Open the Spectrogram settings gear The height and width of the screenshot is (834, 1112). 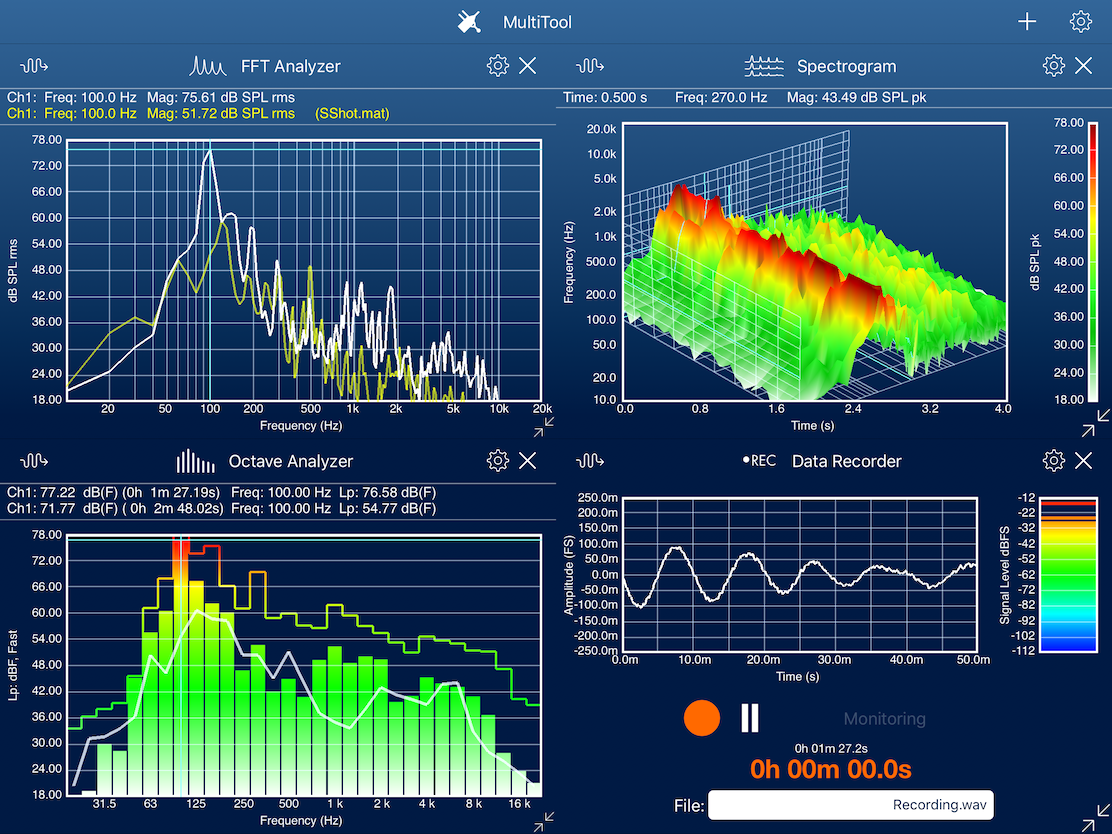click(x=1053, y=65)
